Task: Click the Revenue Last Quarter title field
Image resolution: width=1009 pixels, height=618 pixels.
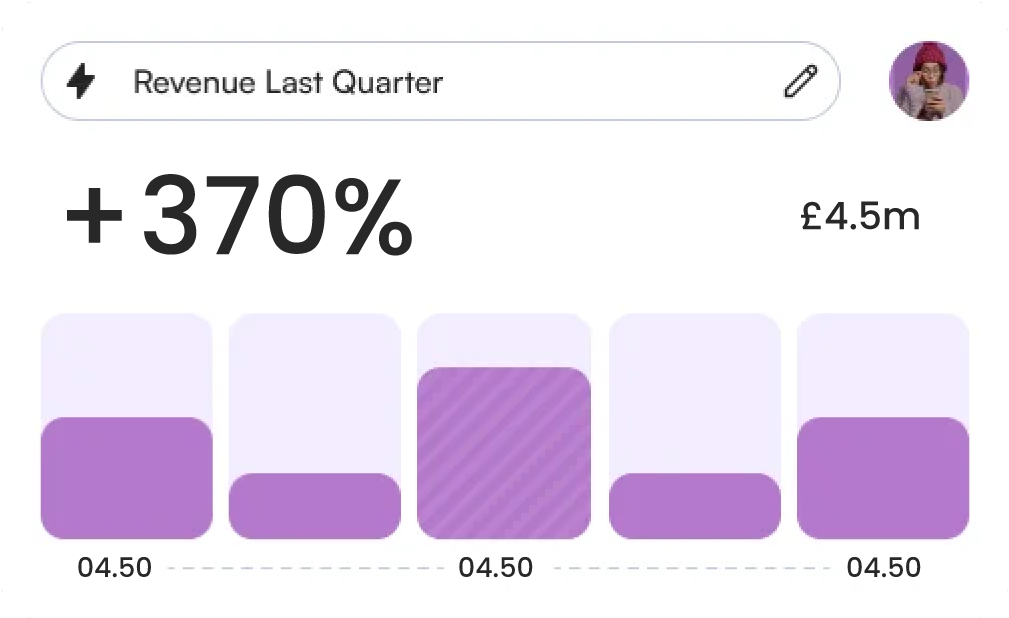Action: (288, 82)
